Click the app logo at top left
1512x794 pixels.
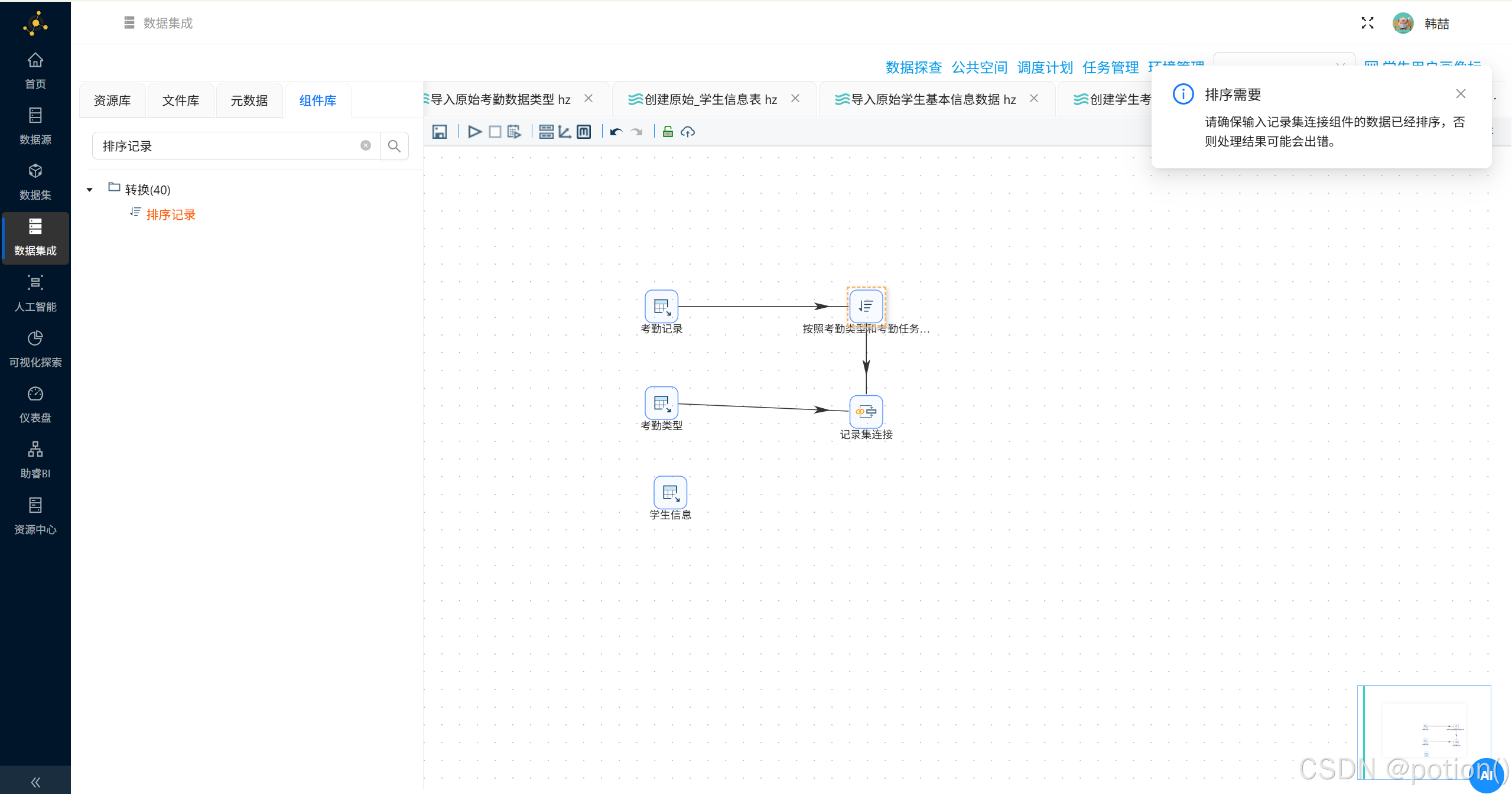coord(35,24)
